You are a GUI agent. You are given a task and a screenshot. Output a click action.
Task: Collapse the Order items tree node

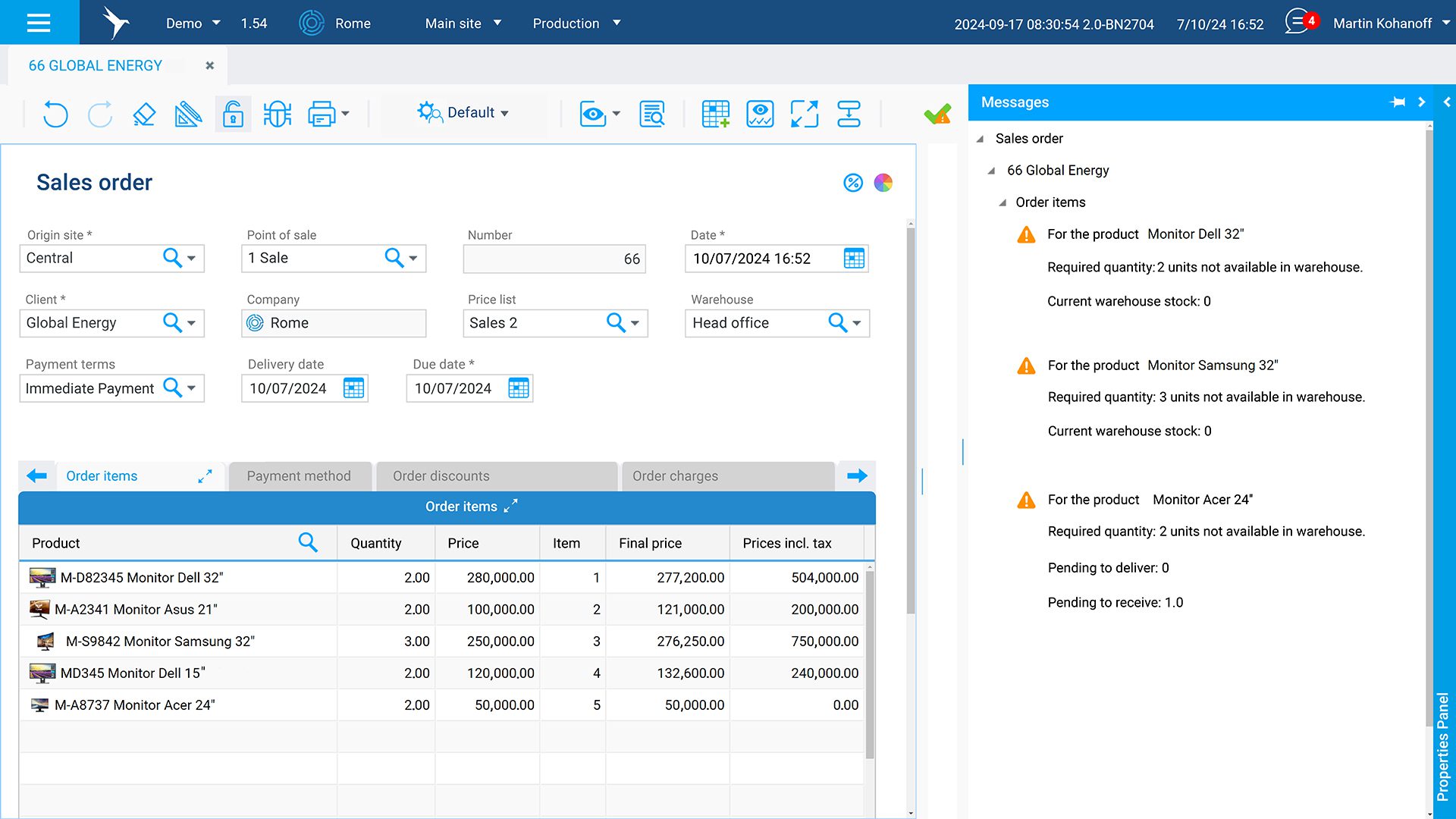point(1003,202)
